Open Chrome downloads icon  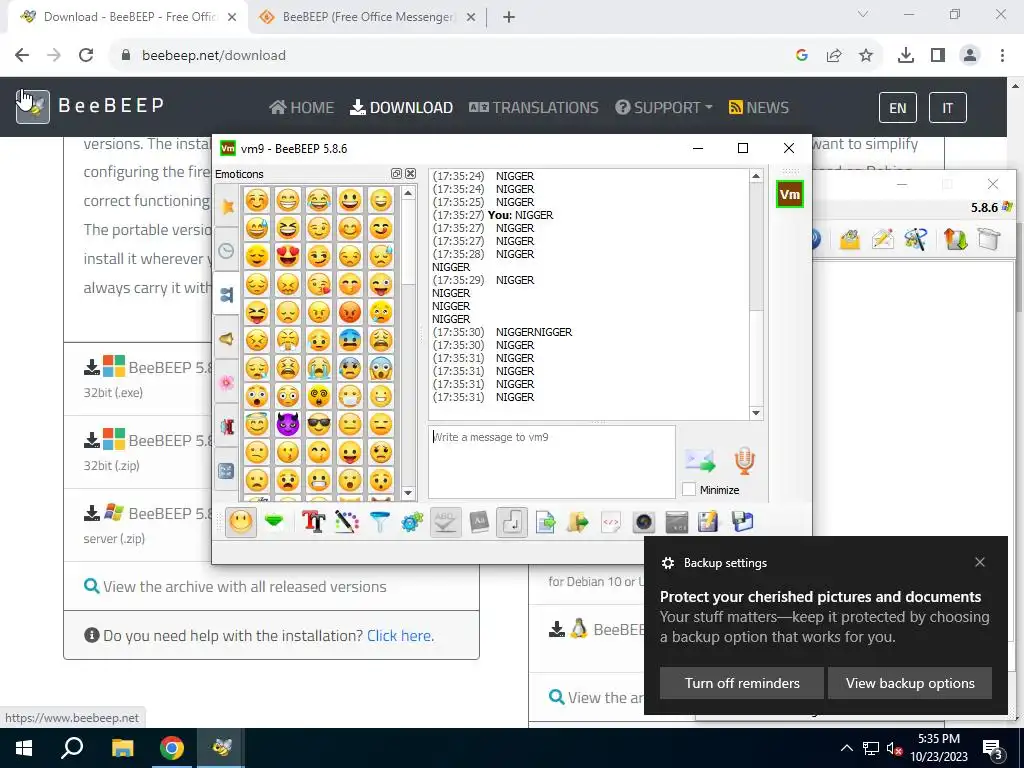(906, 56)
